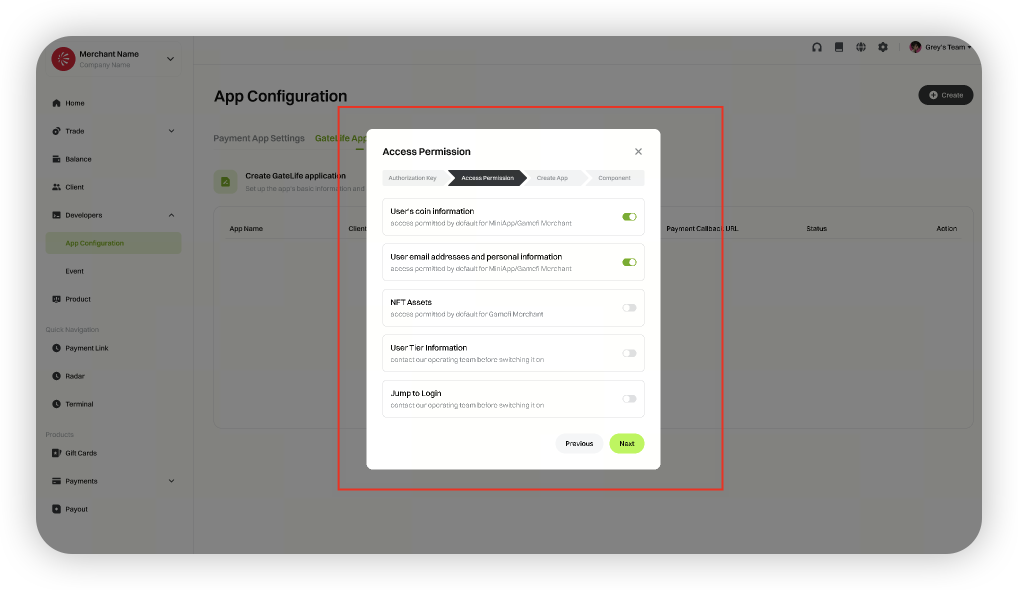
Task: Collapse the Developers sidebar section
Action: 171,215
